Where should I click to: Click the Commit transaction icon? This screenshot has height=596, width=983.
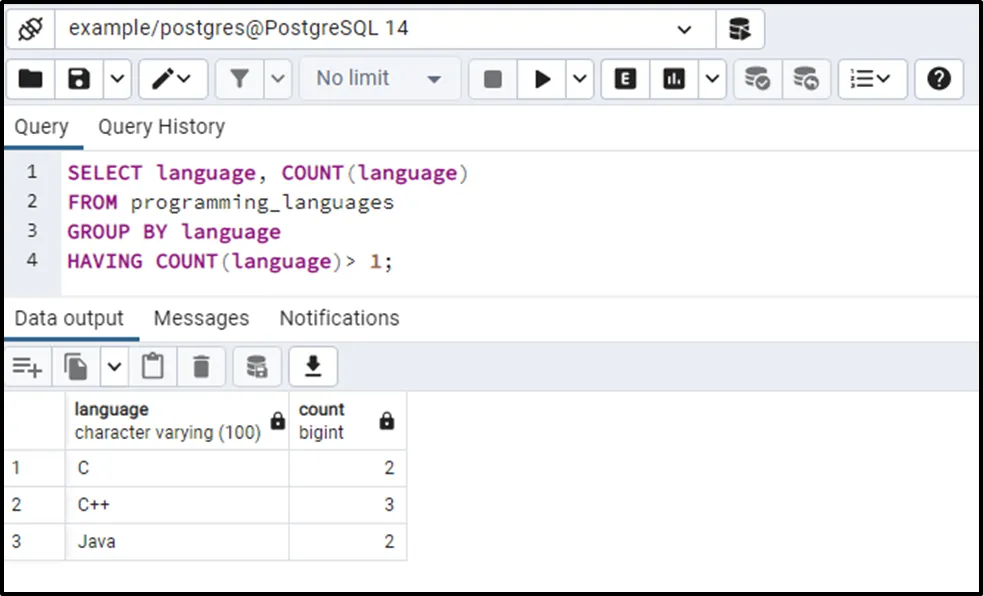757,79
